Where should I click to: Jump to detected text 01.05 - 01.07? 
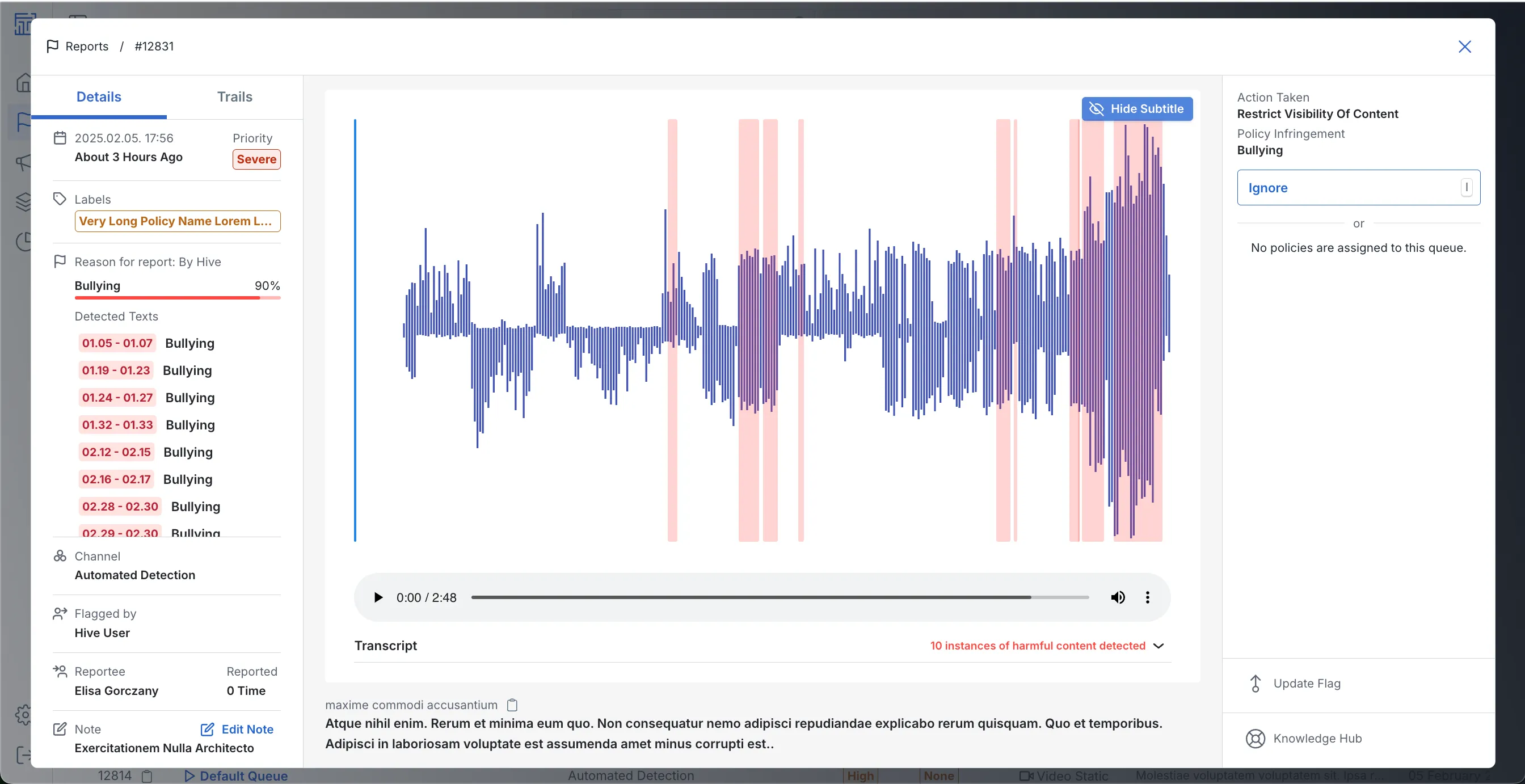coord(117,343)
